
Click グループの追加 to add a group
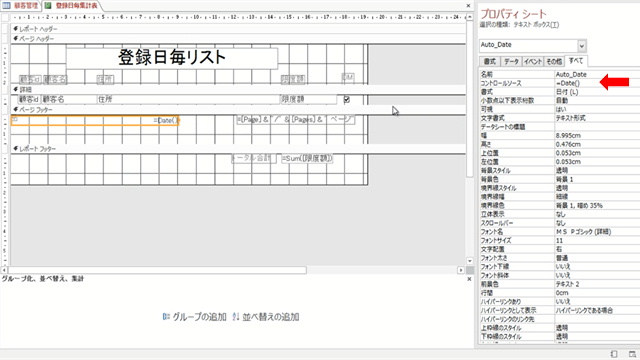point(195,317)
